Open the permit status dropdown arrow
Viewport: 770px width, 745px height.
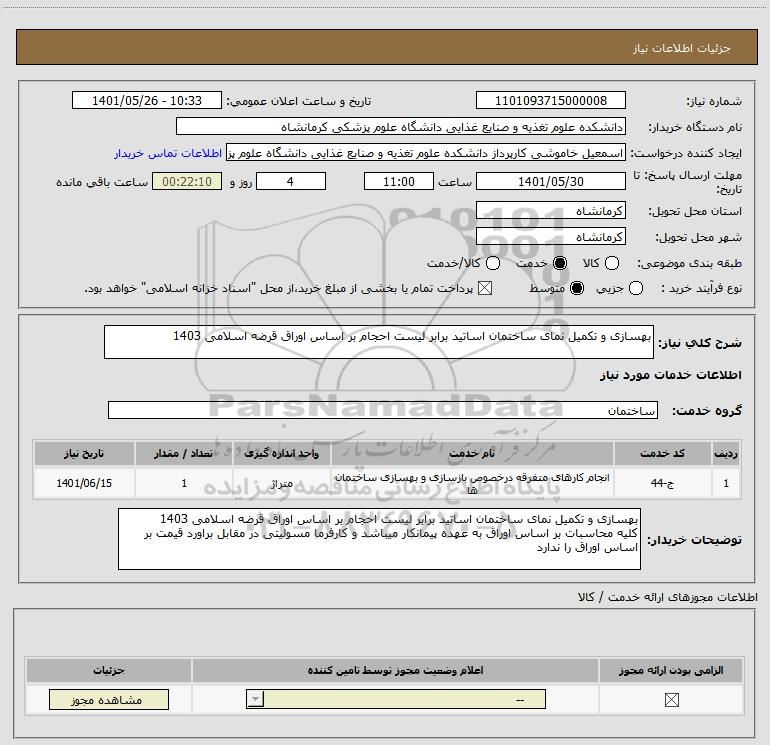[255, 699]
